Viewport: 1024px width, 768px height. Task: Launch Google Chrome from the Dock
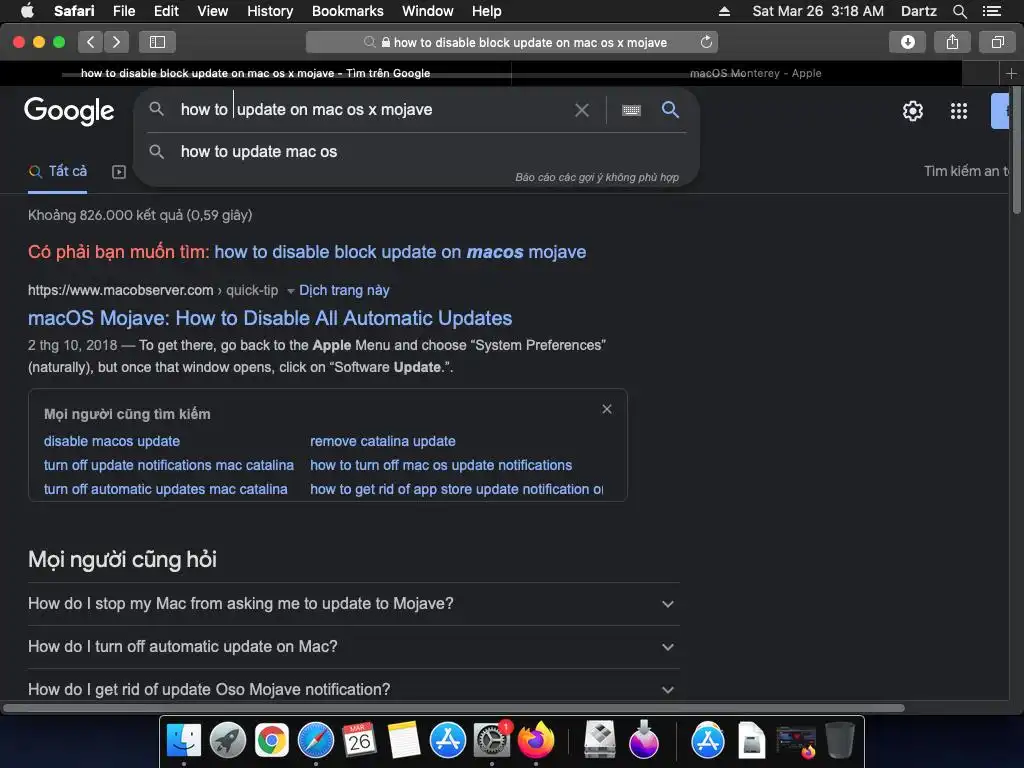(272, 741)
